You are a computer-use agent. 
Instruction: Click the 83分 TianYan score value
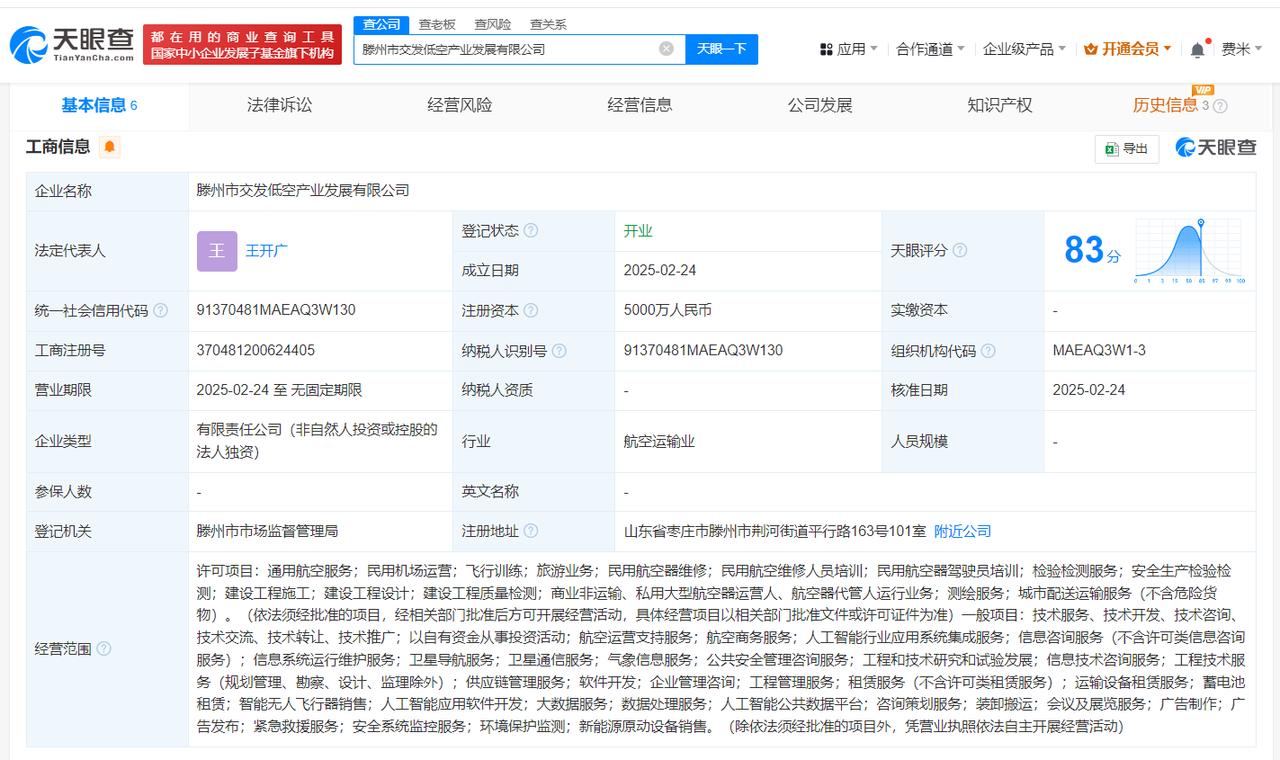(x=1092, y=250)
